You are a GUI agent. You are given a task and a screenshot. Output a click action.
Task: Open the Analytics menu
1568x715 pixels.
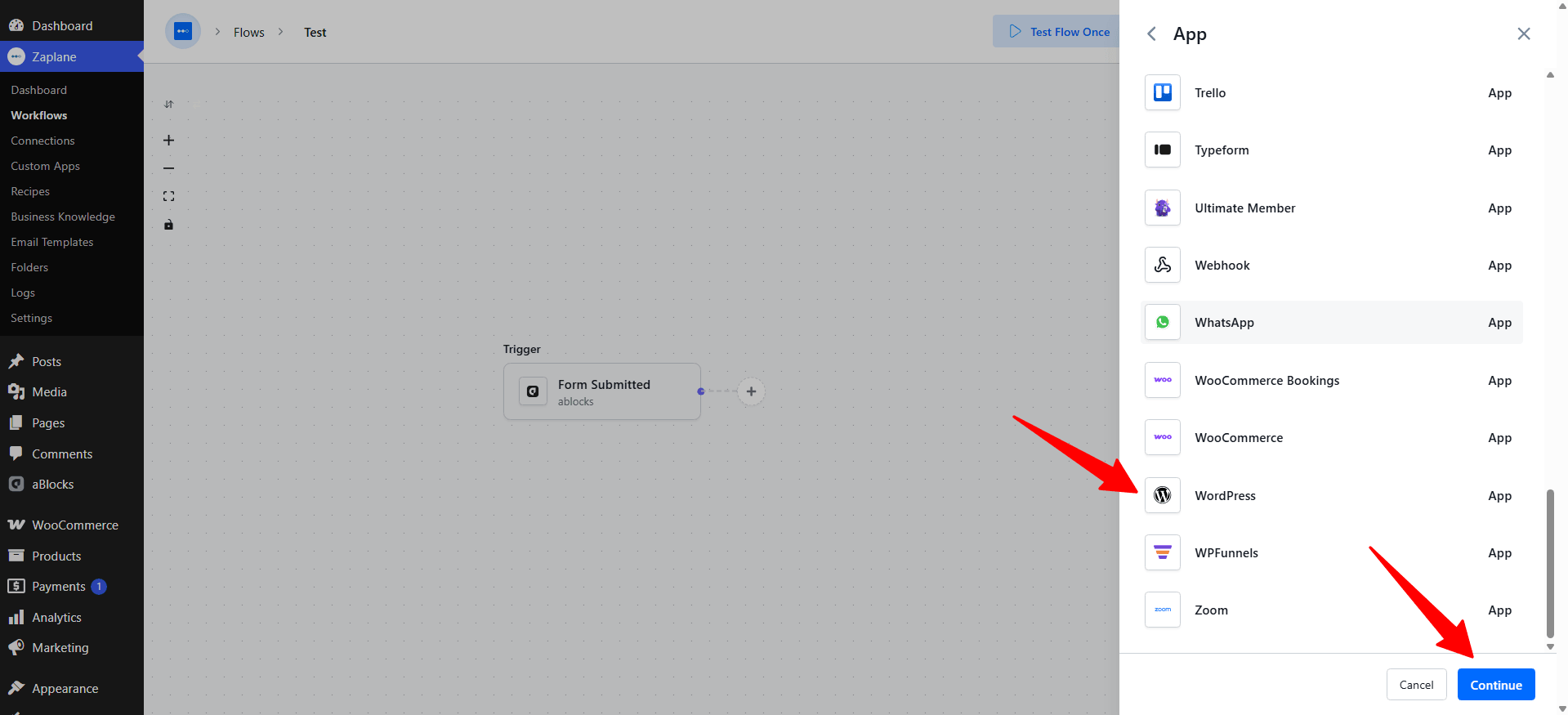click(72, 618)
